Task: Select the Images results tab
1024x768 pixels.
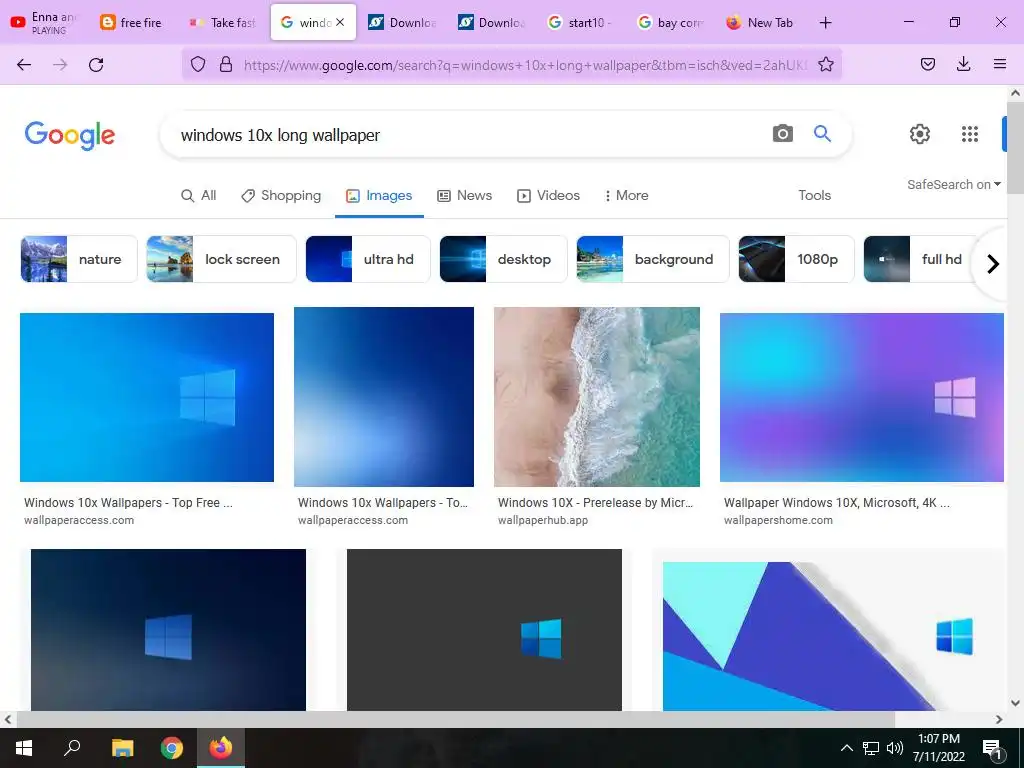Action: pyautogui.click(x=379, y=195)
